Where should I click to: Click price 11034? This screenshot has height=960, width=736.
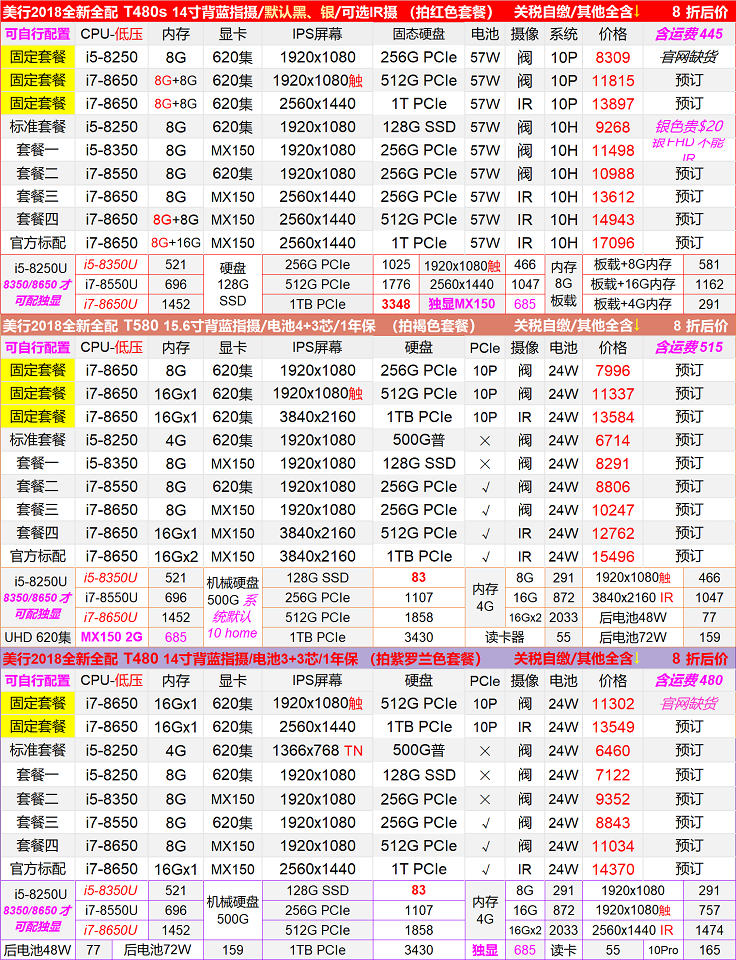tap(612, 846)
